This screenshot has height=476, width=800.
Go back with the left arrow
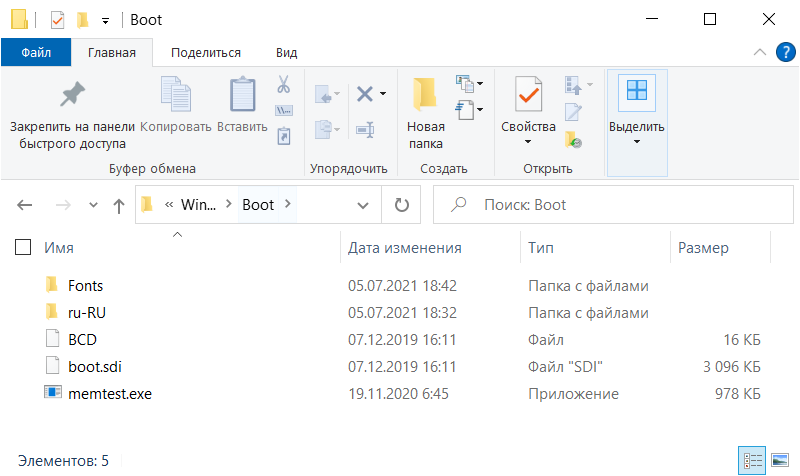point(24,205)
